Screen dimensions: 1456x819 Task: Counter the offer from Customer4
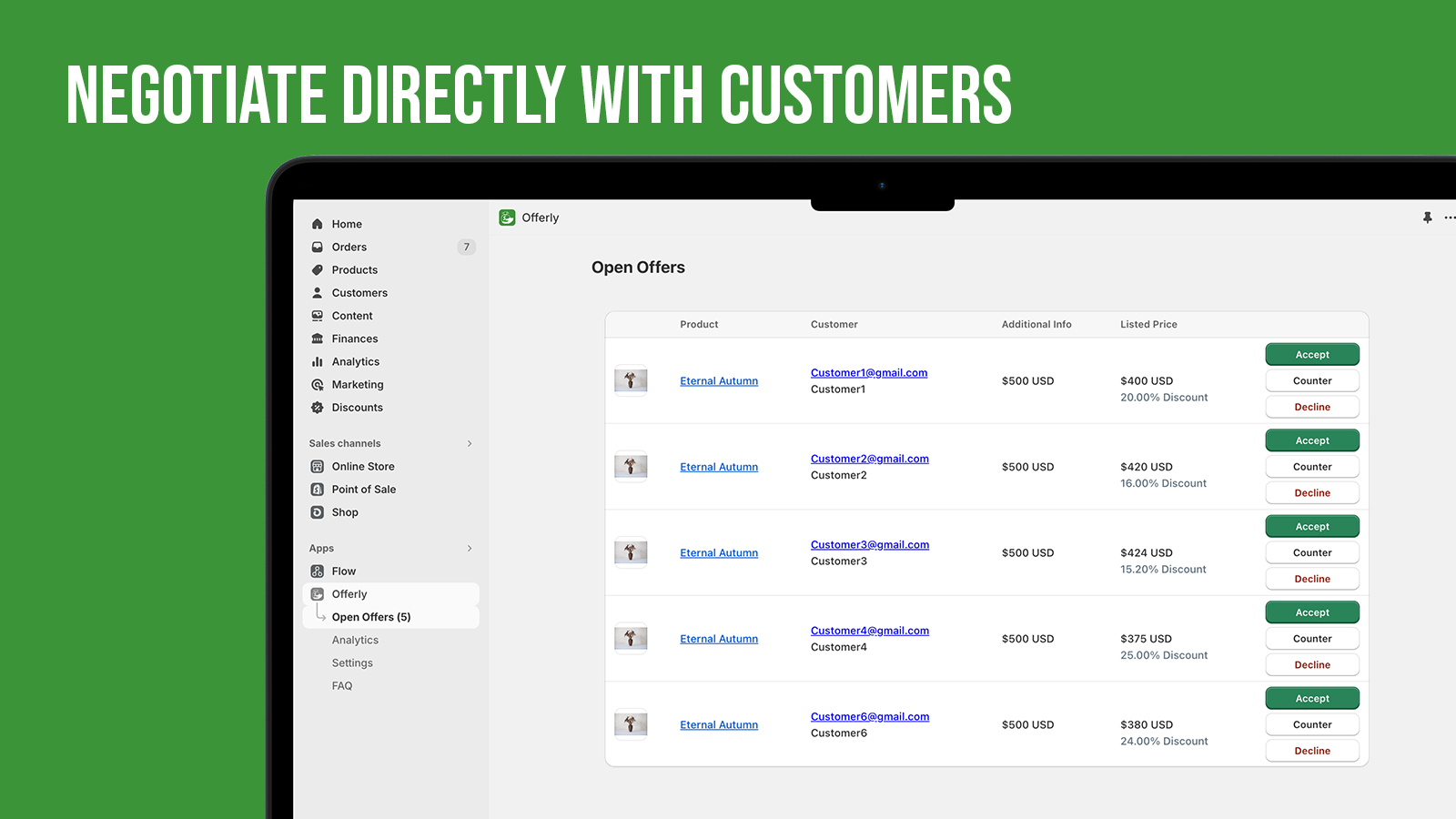(x=1312, y=639)
